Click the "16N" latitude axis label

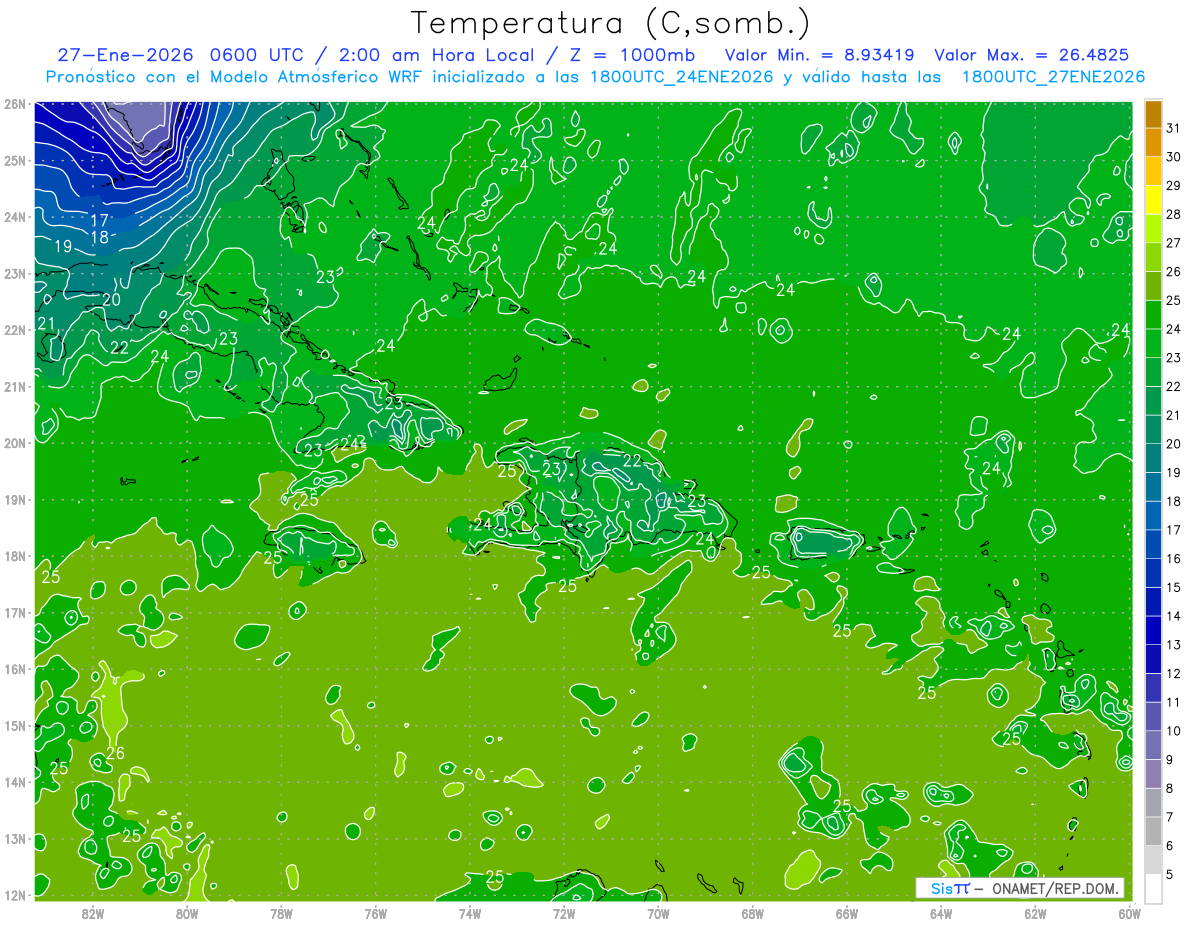(x=15, y=669)
